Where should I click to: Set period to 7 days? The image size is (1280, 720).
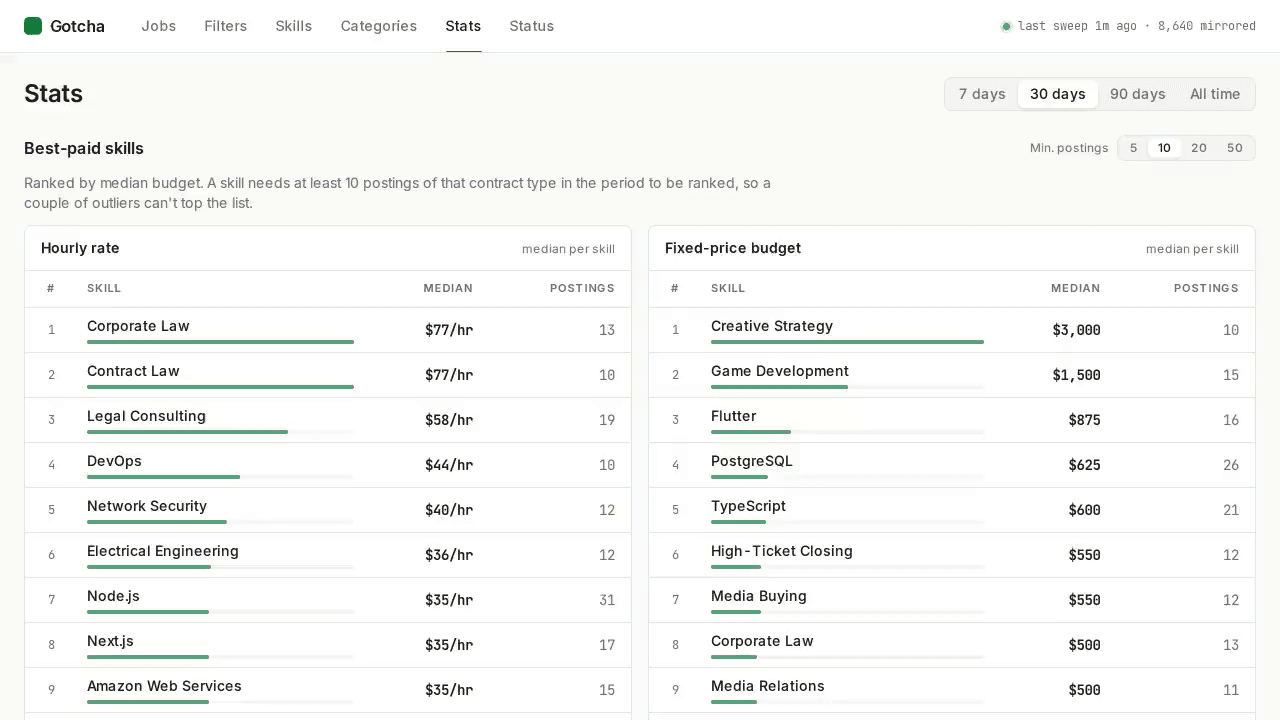coord(982,94)
